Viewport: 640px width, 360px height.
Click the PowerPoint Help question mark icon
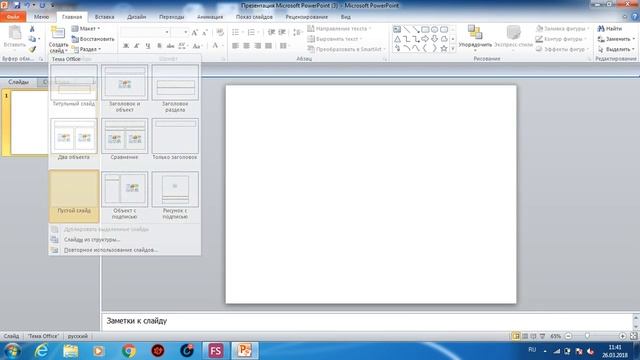635,17
